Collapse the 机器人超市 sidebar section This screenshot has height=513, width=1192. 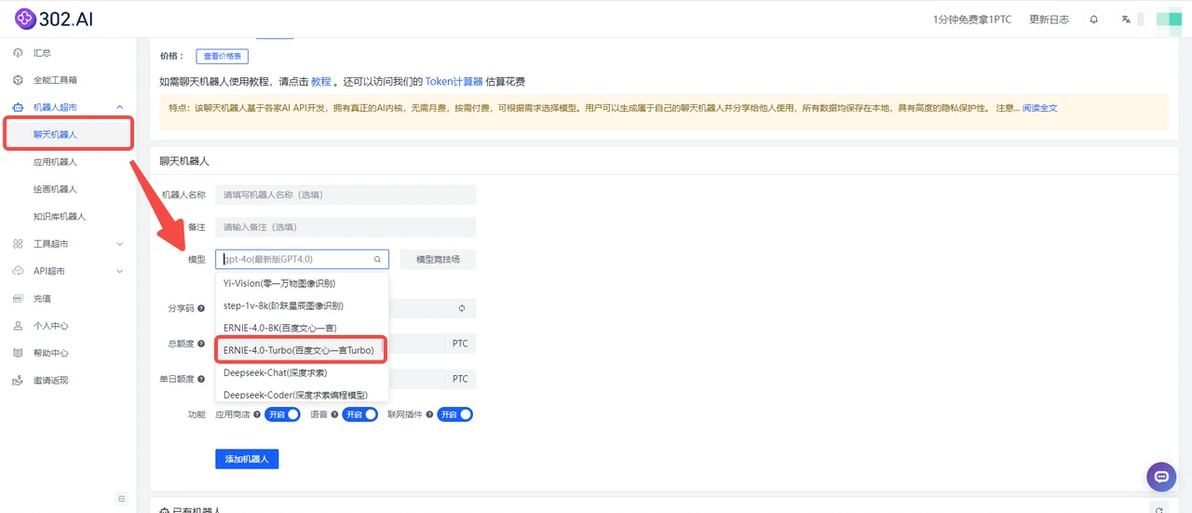click(119, 107)
